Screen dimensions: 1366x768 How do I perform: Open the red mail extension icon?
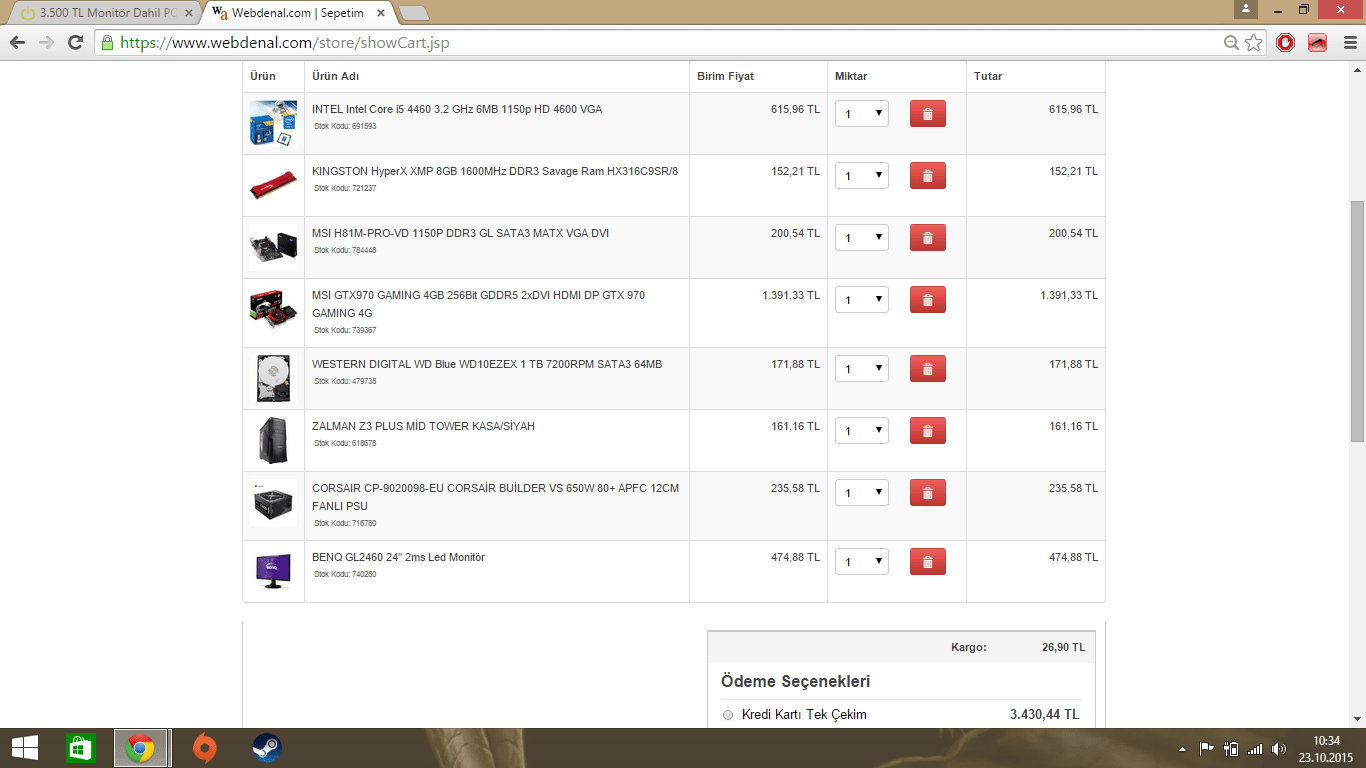click(1317, 43)
